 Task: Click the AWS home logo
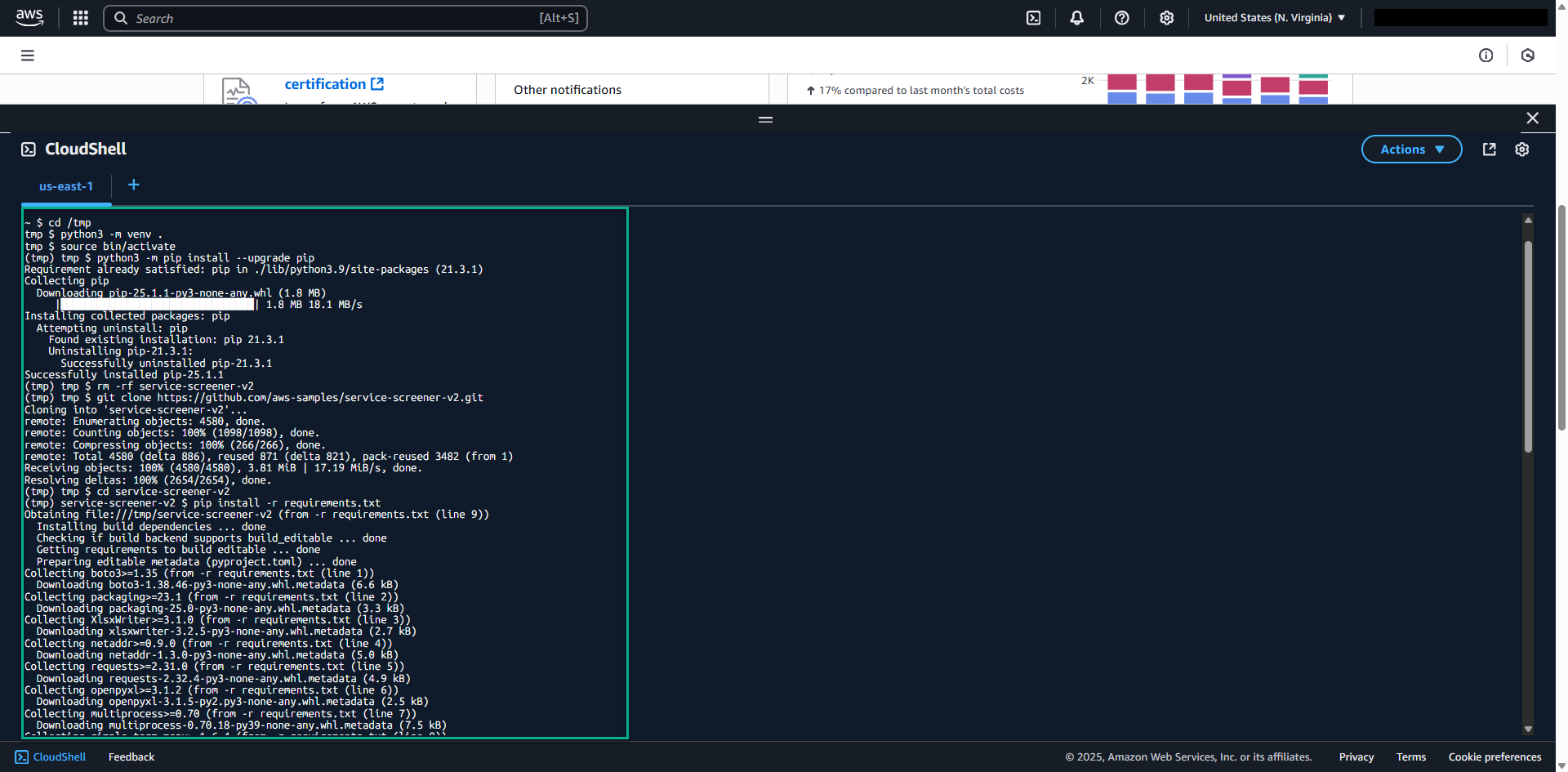point(29,17)
